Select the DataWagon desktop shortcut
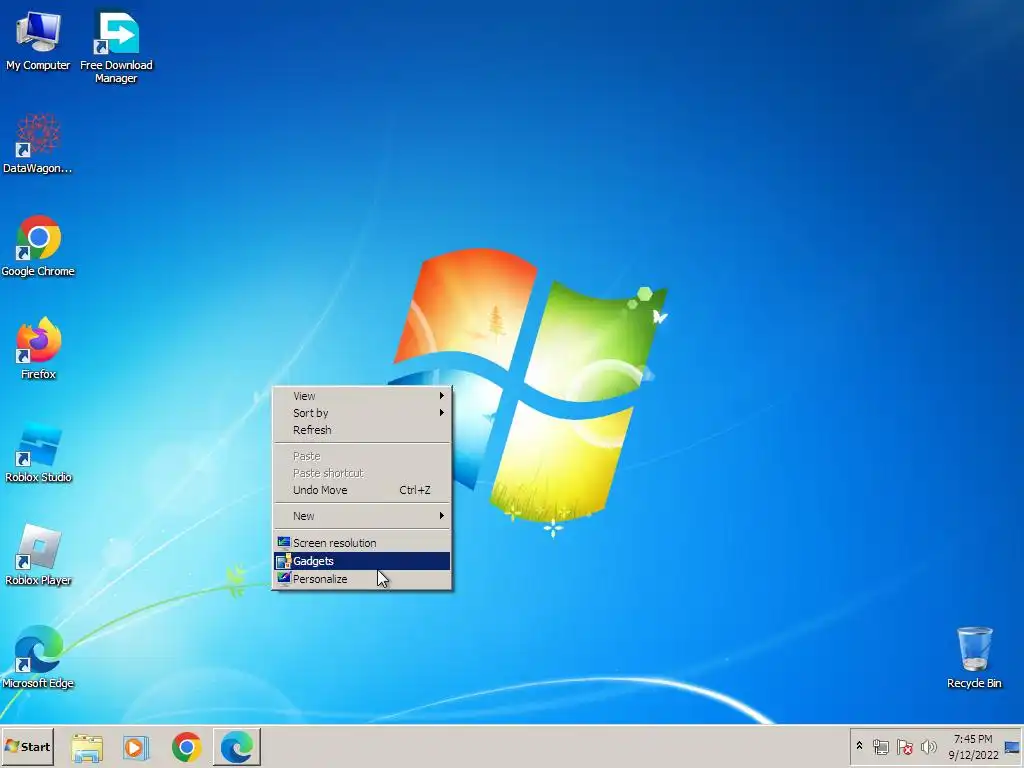1024x768 pixels. point(37,144)
